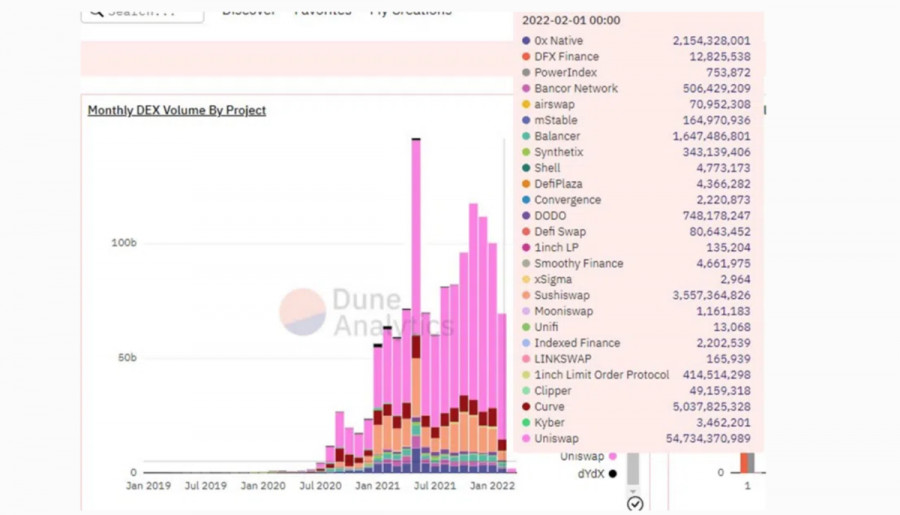900x515 pixels.
Task: Click the airswap tooltip row
Action: point(636,104)
